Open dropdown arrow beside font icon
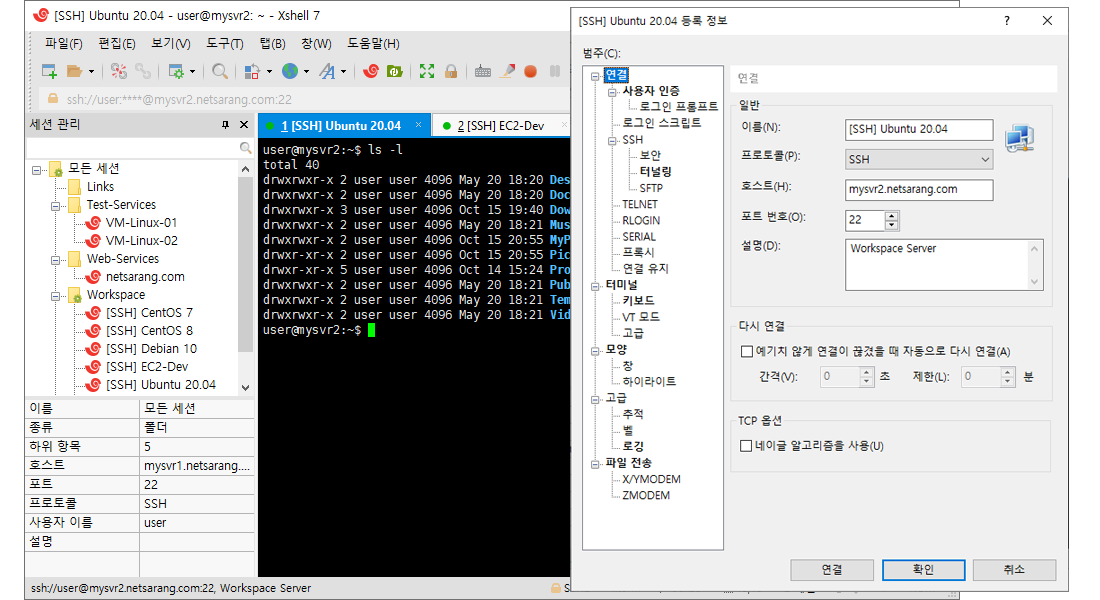Screen dimensions: 1100x600 [x=344, y=72]
